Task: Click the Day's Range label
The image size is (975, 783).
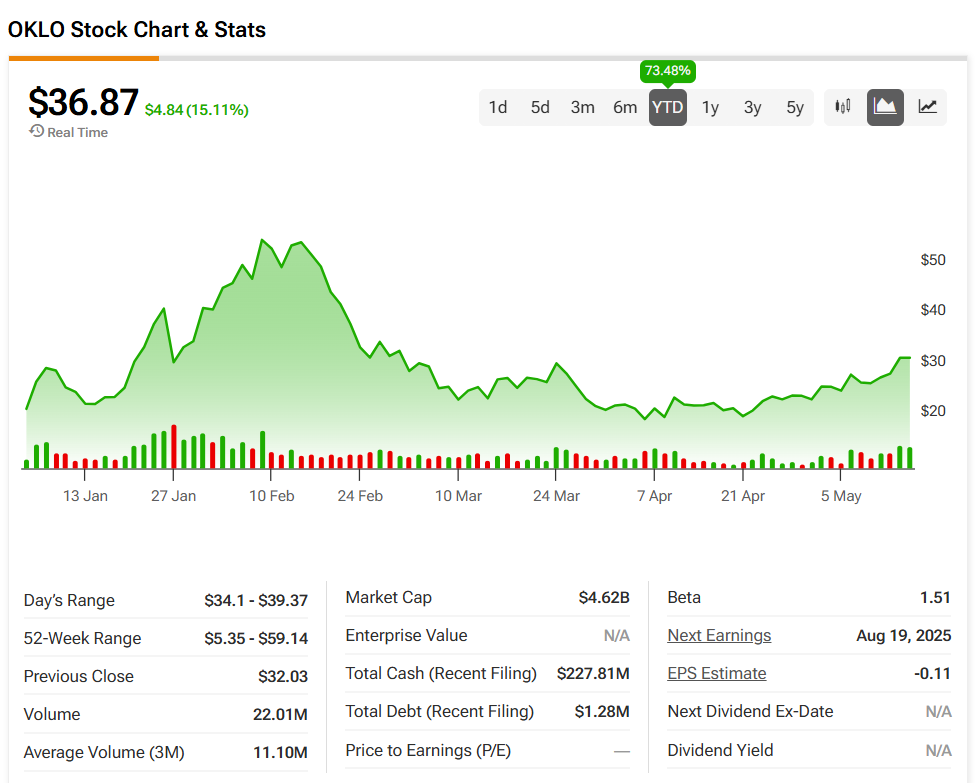Action: pyautogui.click(x=69, y=600)
